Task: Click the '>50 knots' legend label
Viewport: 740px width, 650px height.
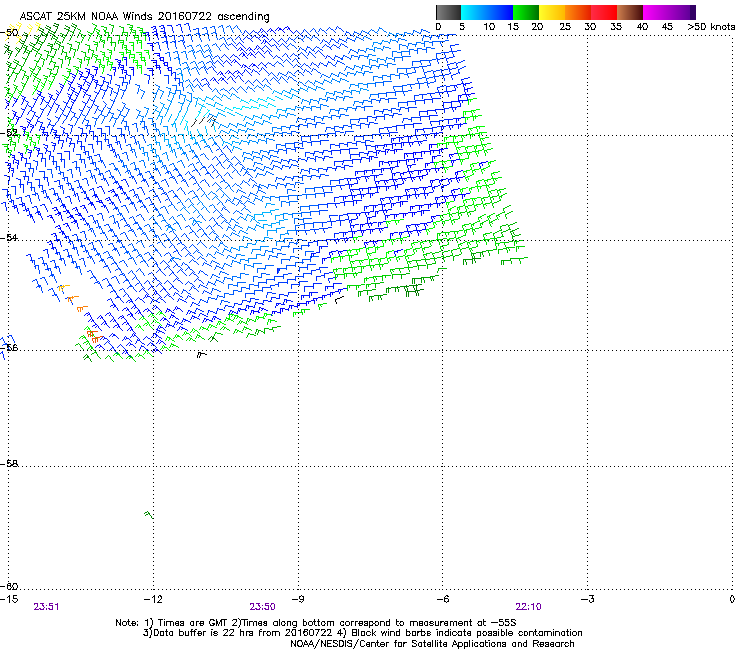Action: coord(712,27)
